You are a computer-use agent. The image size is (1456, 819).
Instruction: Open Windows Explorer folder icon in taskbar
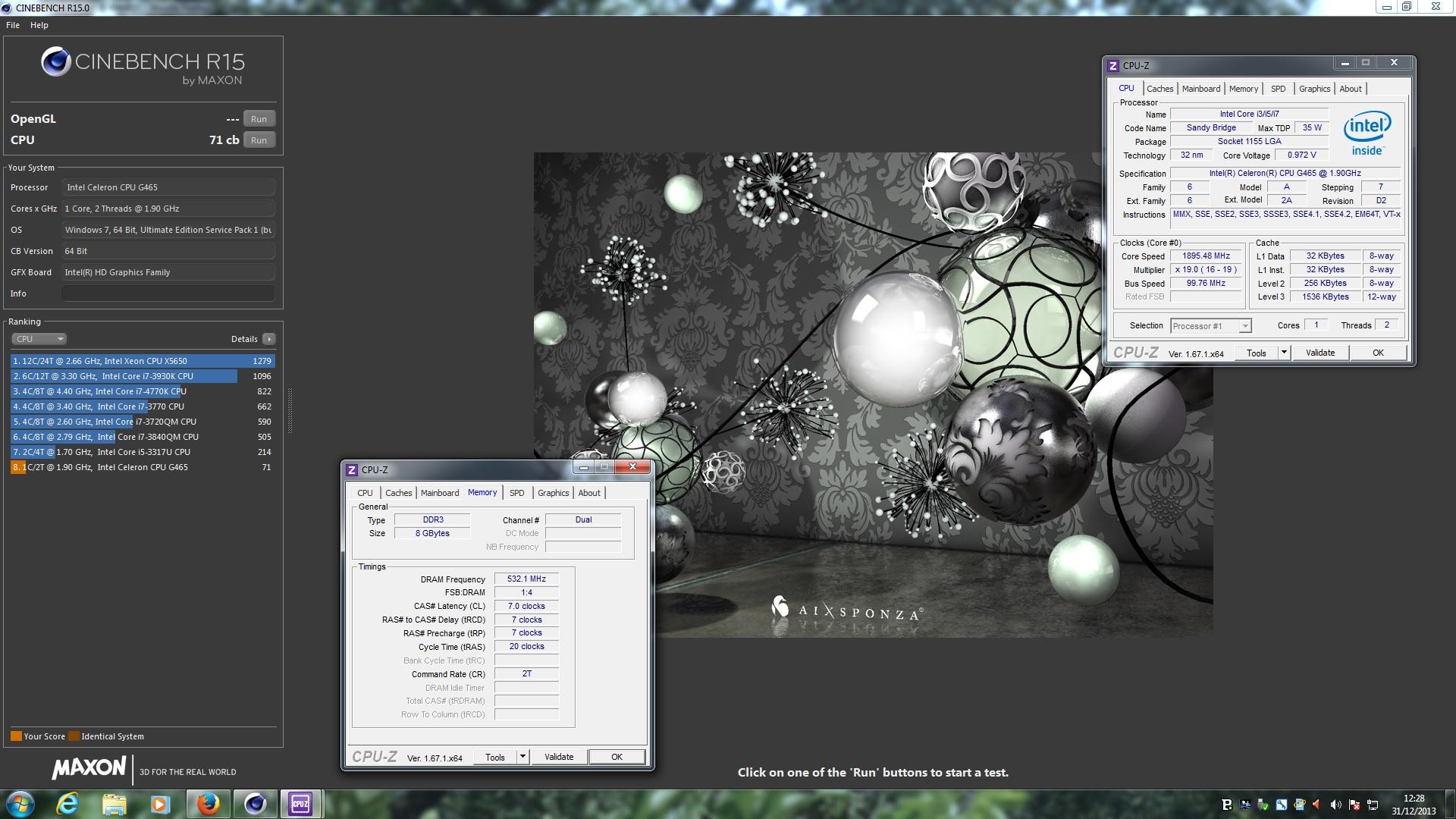pyautogui.click(x=114, y=804)
